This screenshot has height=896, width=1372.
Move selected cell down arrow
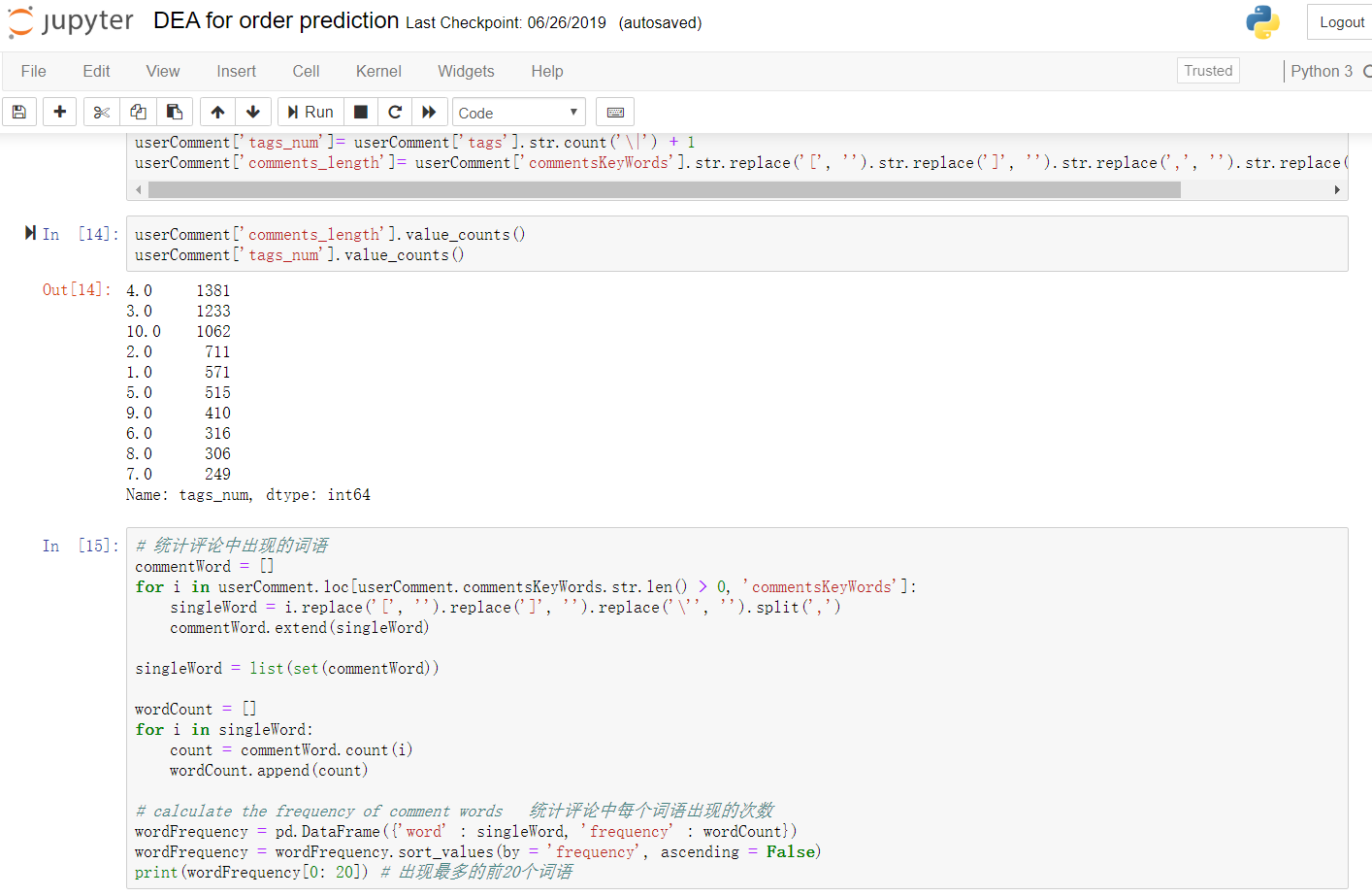click(x=253, y=112)
